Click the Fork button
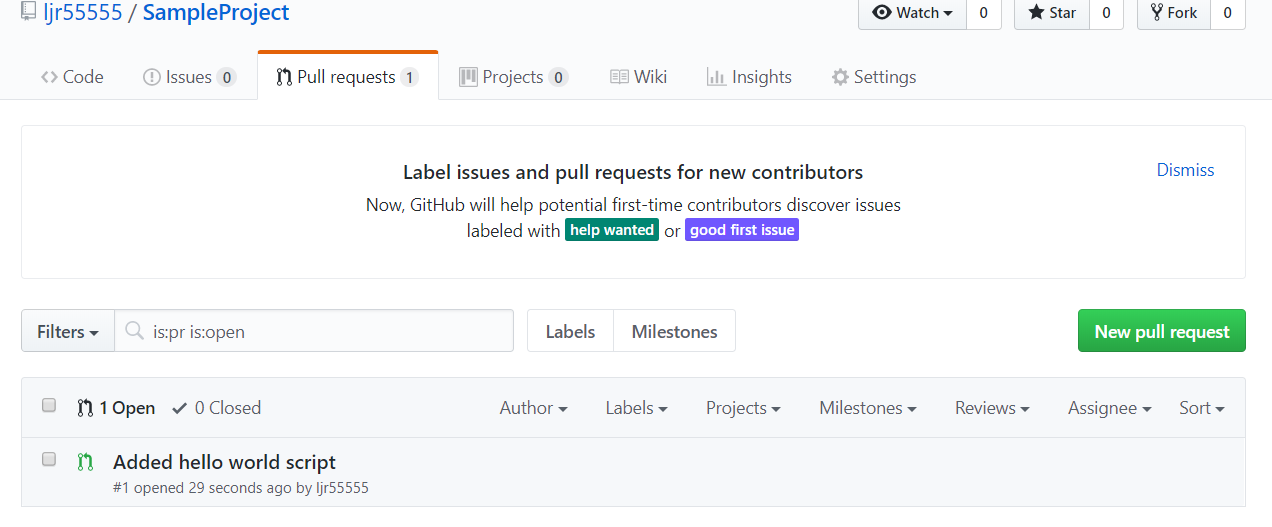 pos(1174,13)
